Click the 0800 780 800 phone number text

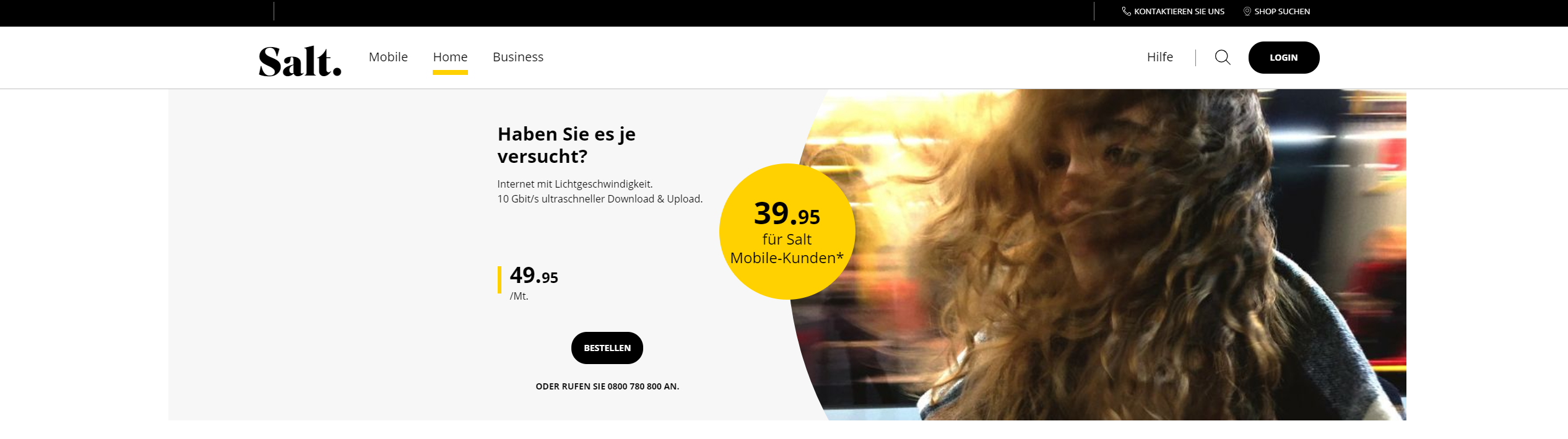635,386
